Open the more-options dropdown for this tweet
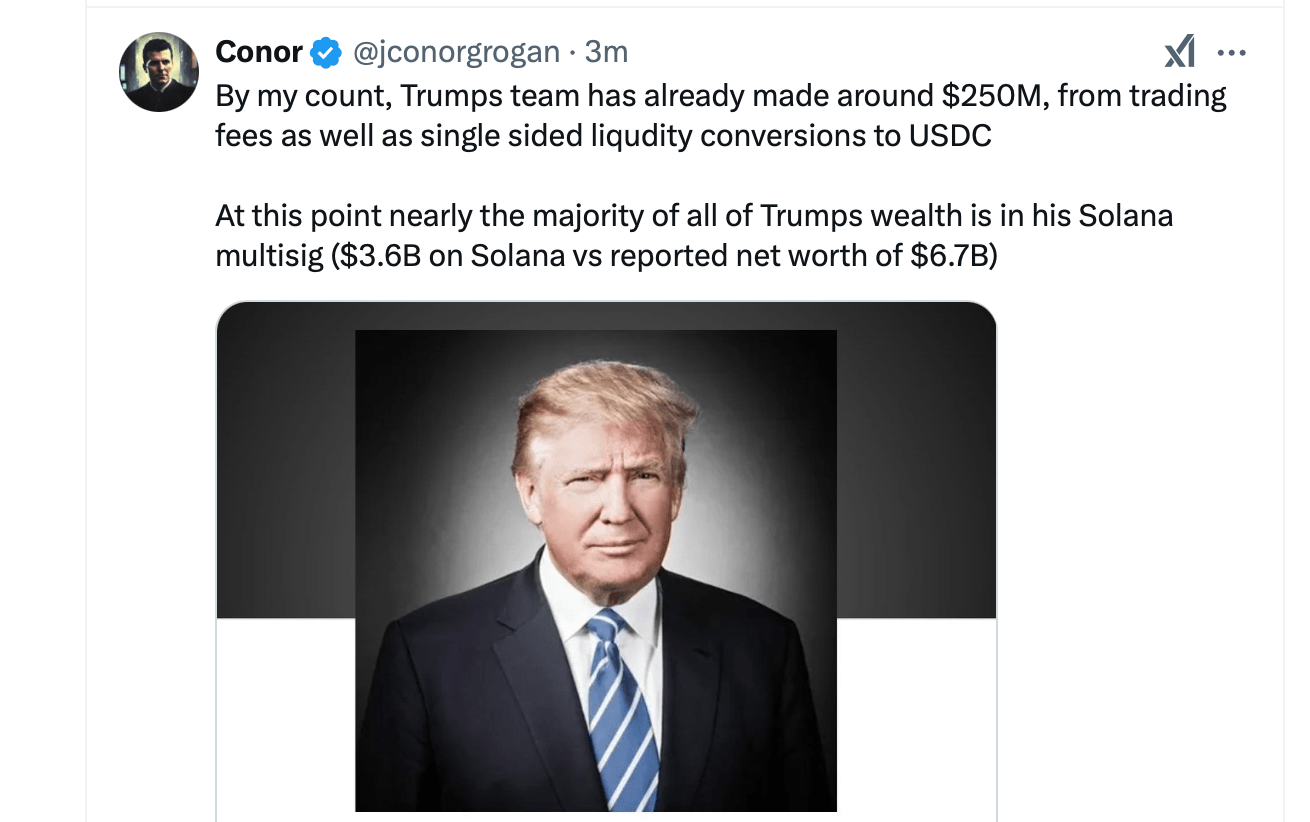The height and width of the screenshot is (822, 1310). [x=1233, y=51]
